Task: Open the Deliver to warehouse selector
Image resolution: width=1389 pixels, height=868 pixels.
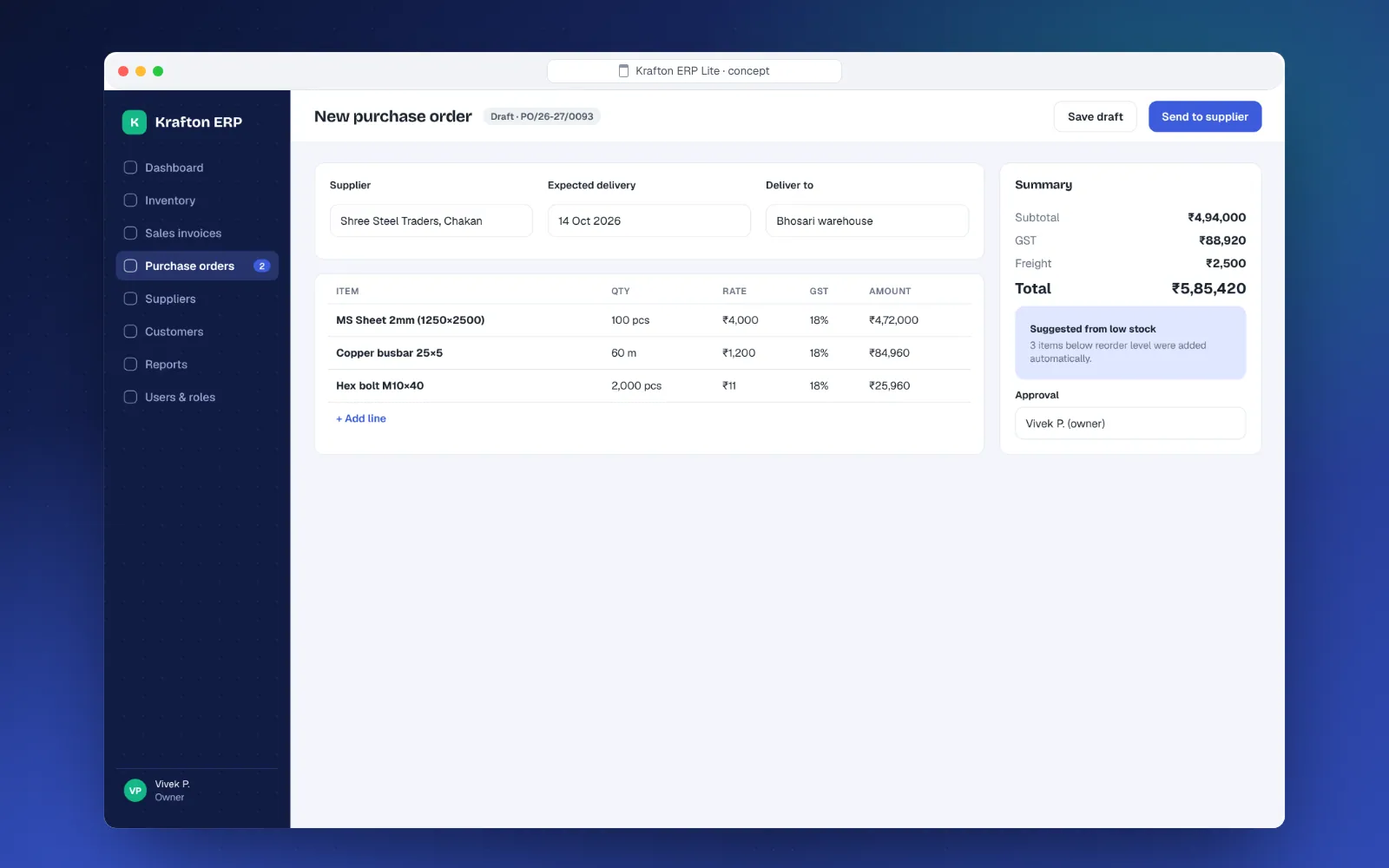Action: pos(867,220)
